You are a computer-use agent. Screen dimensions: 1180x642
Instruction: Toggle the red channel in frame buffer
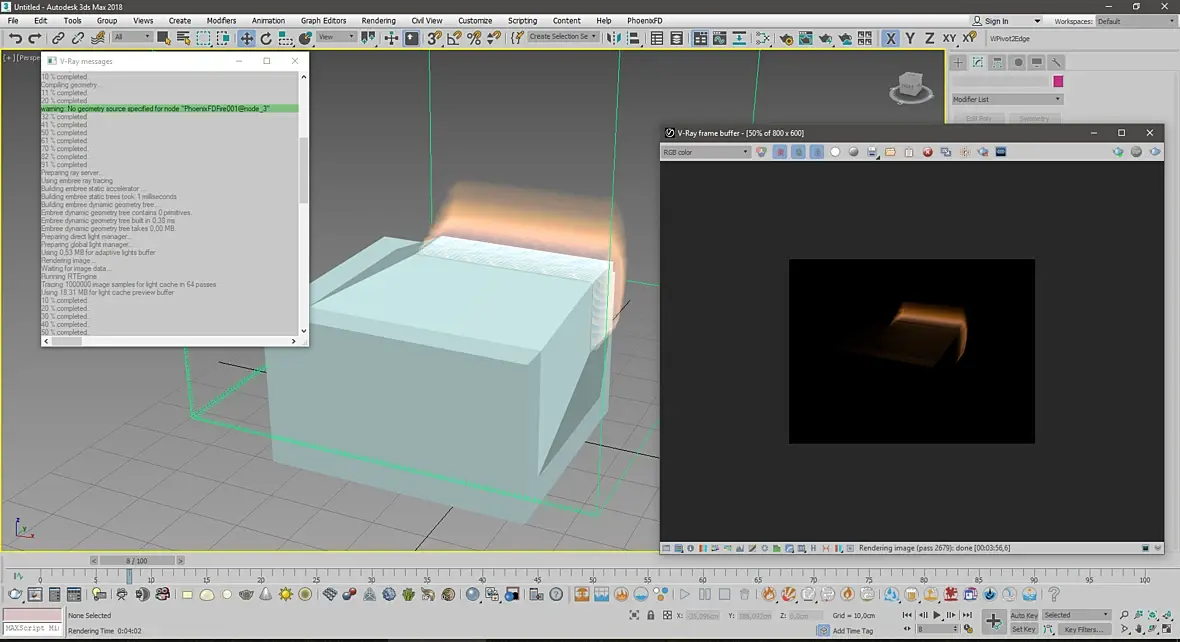(x=778, y=152)
